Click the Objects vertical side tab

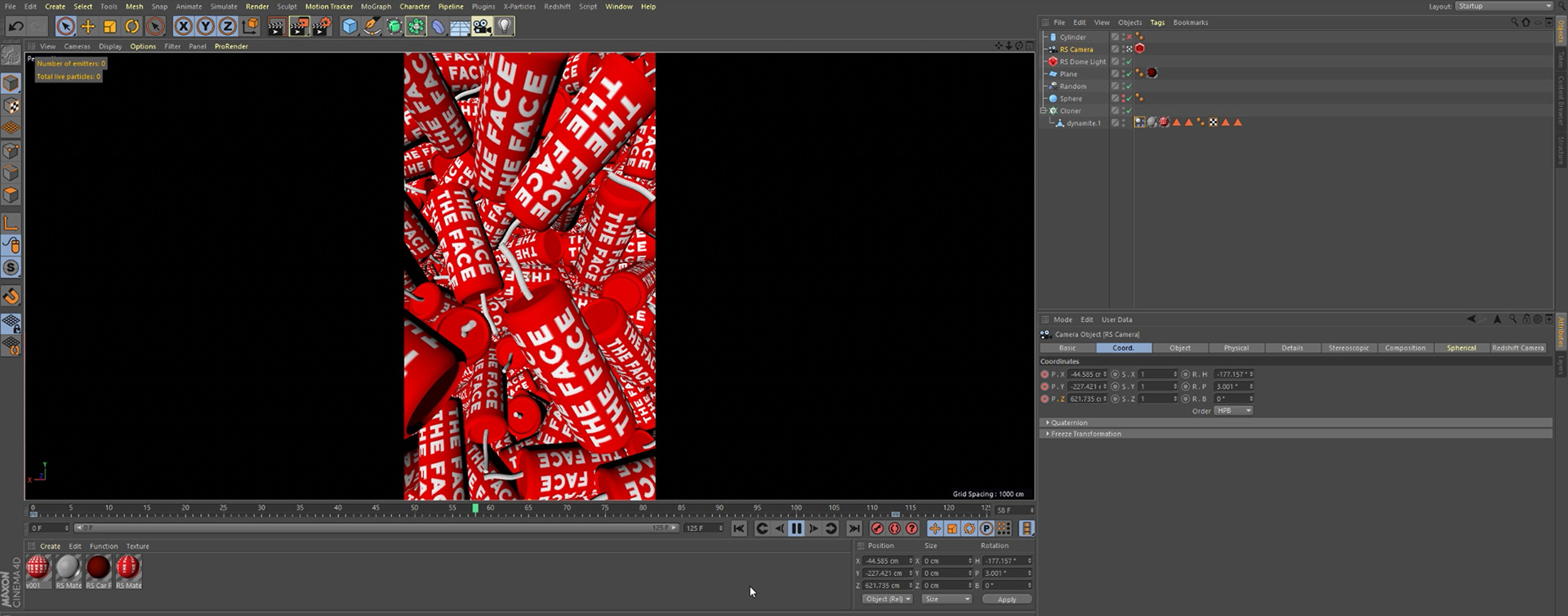coord(1561,31)
